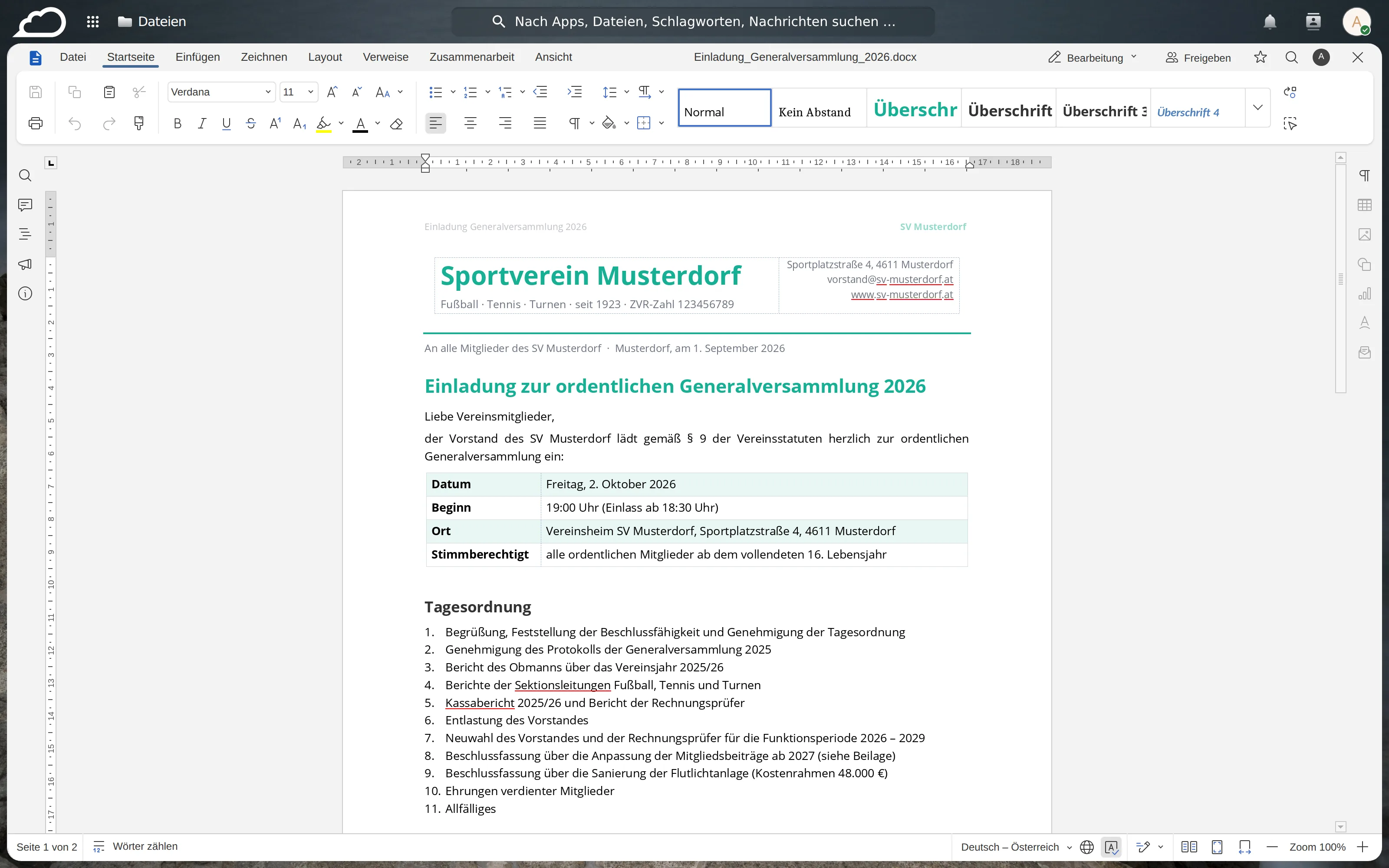Open line spacing dropdown arrow
Viewport: 1389px width, 868px height.
627,92
